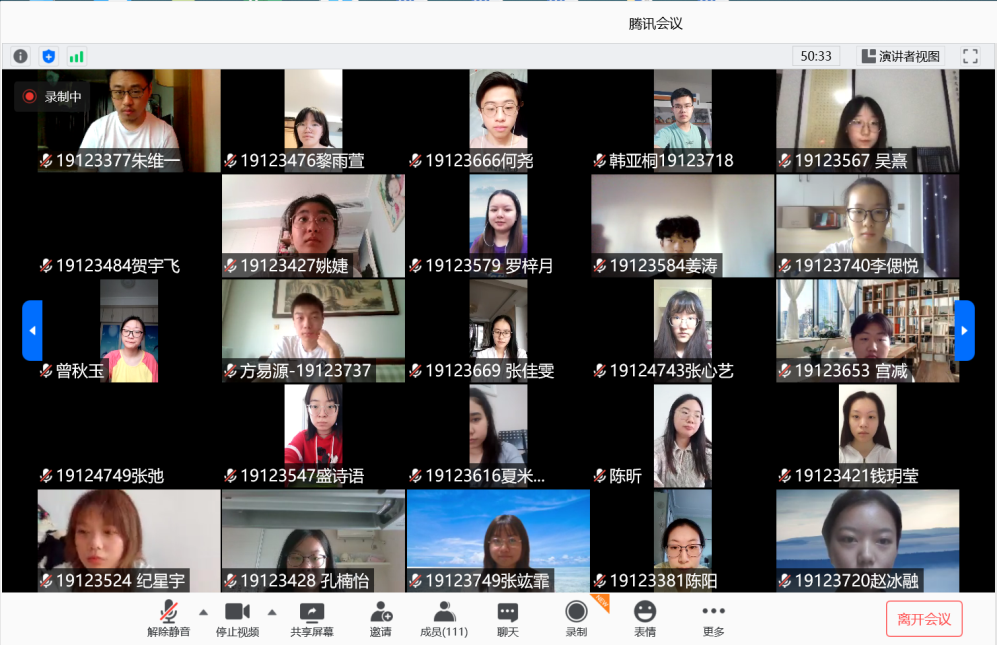The image size is (997, 645).
Task: Click the 50:33 meeting timer
Action: pyautogui.click(x=816, y=56)
